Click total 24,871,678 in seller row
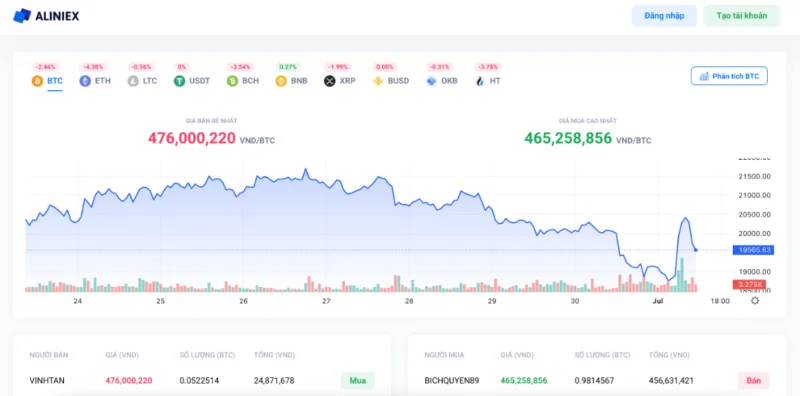Viewport: 800px width, 396px height. [x=274, y=381]
